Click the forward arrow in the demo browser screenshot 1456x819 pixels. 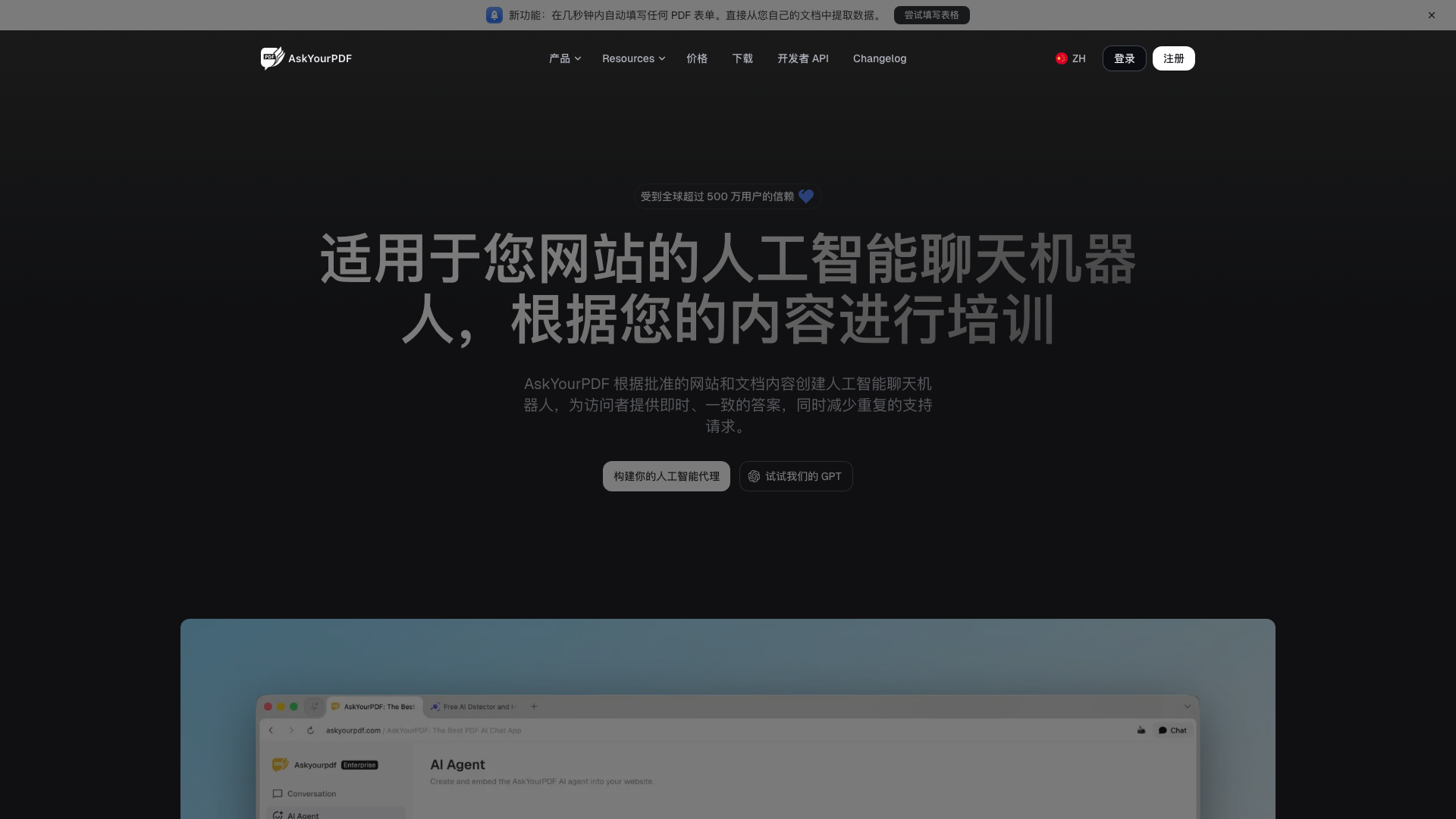(290, 730)
